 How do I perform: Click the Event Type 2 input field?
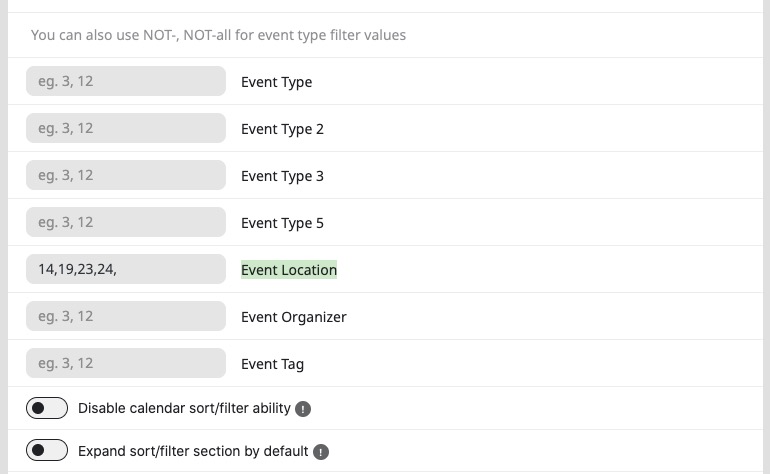[126, 128]
